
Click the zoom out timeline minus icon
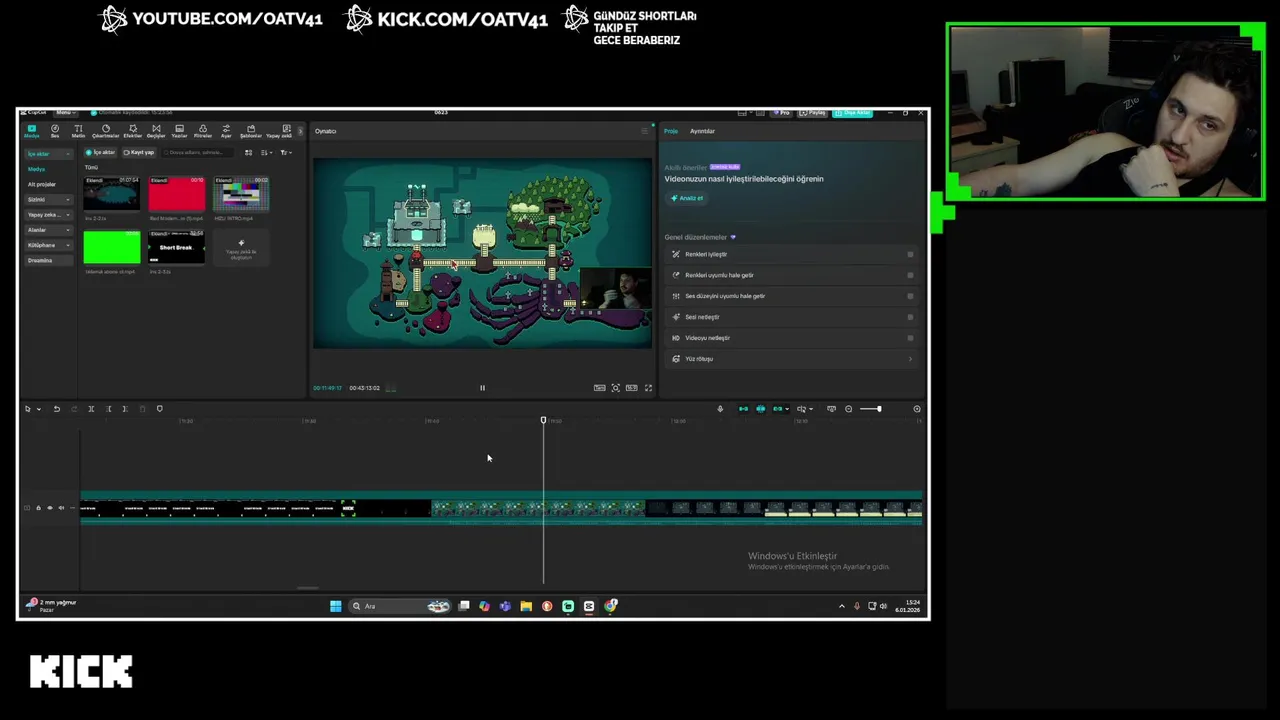pyautogui.click(x=849, y=409)
